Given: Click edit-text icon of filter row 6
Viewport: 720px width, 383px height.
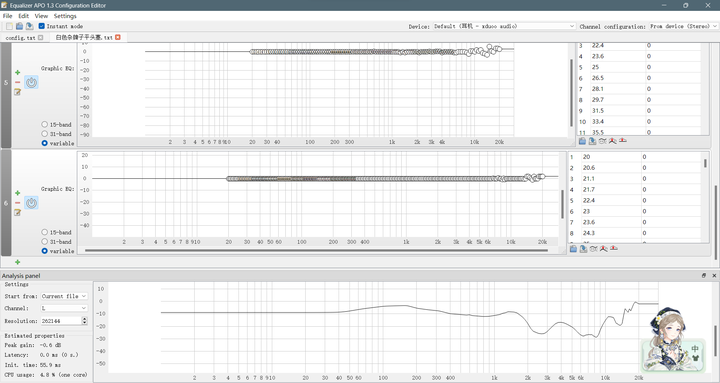Looking at the screenshot, I should (17, 212).
